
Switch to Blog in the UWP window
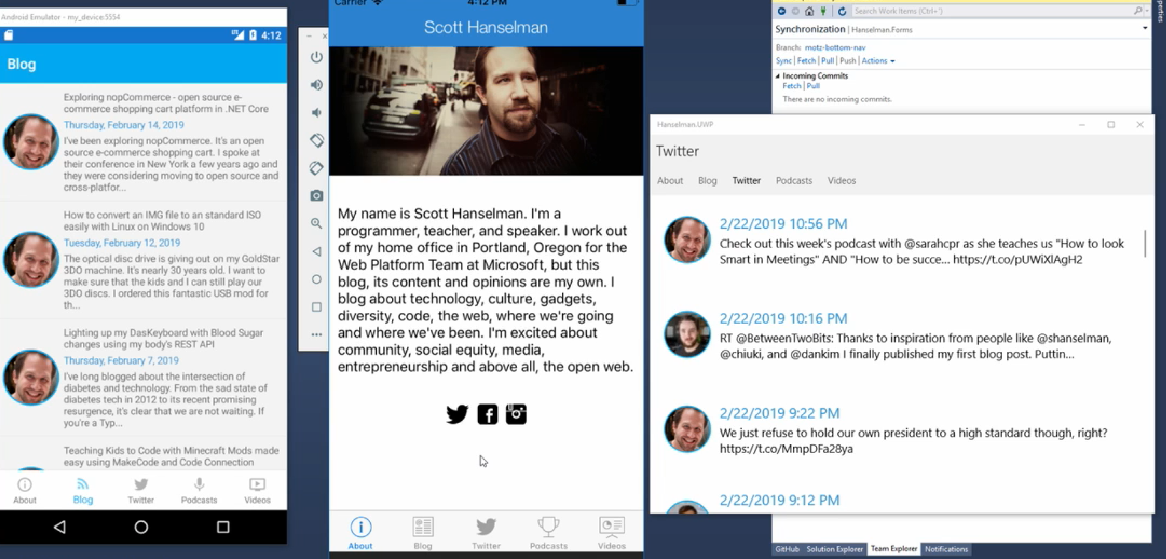(707, 181)
